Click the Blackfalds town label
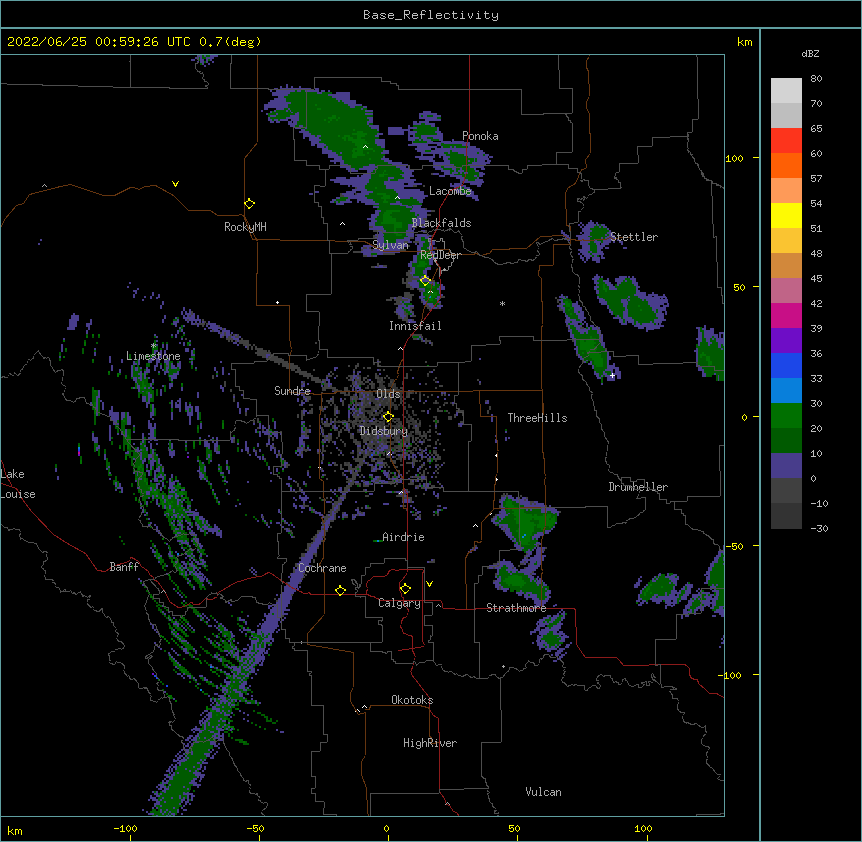This screenshot has height=842, width=862. pyautogui.click(x=441, y=223)
